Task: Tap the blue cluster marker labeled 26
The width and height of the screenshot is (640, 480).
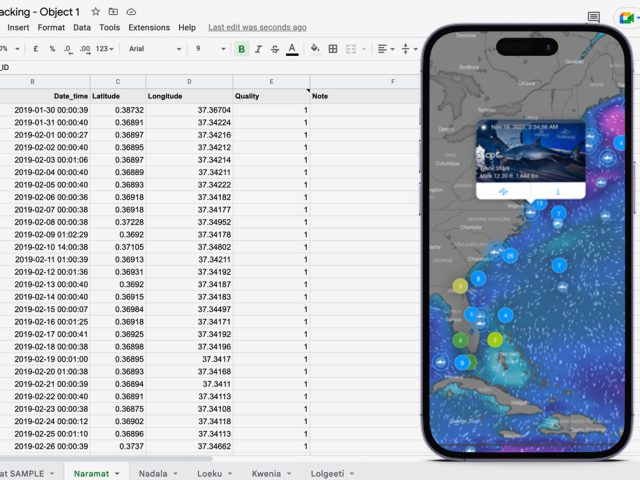Action: coord(510,256)
